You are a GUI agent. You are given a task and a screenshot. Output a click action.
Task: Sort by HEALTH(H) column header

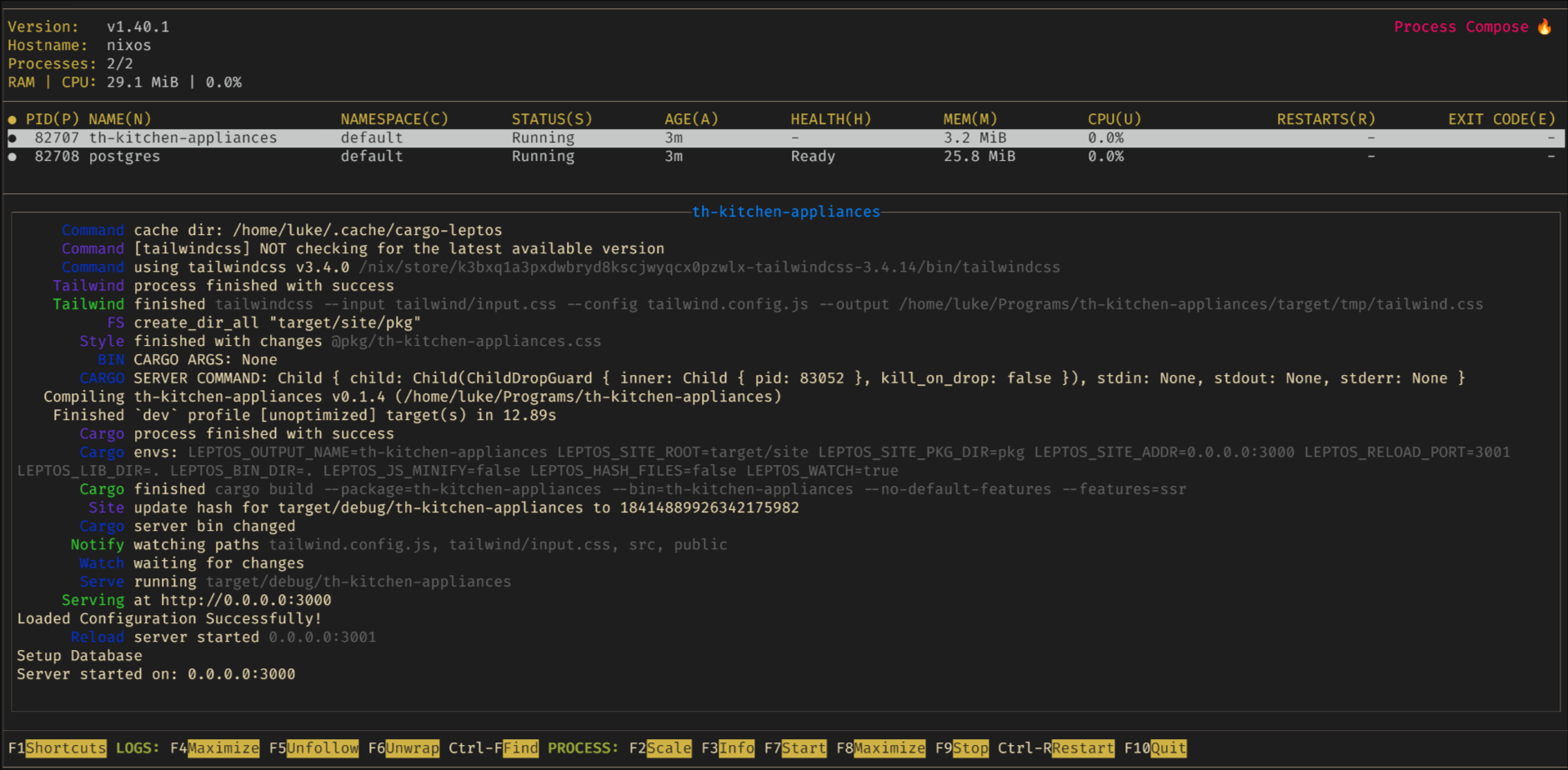pos(831,119)
